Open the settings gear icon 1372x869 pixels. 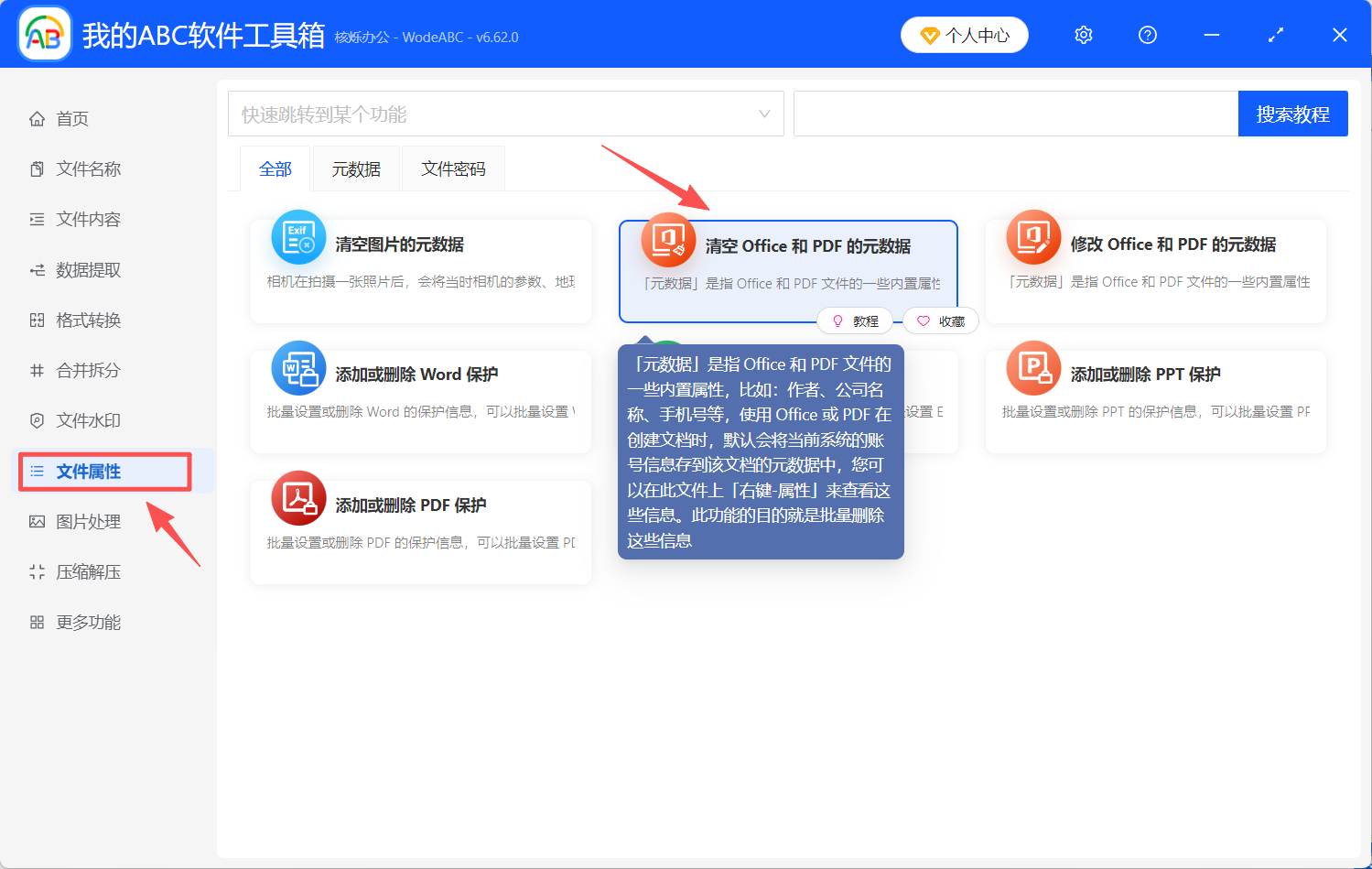(1083, 34)
